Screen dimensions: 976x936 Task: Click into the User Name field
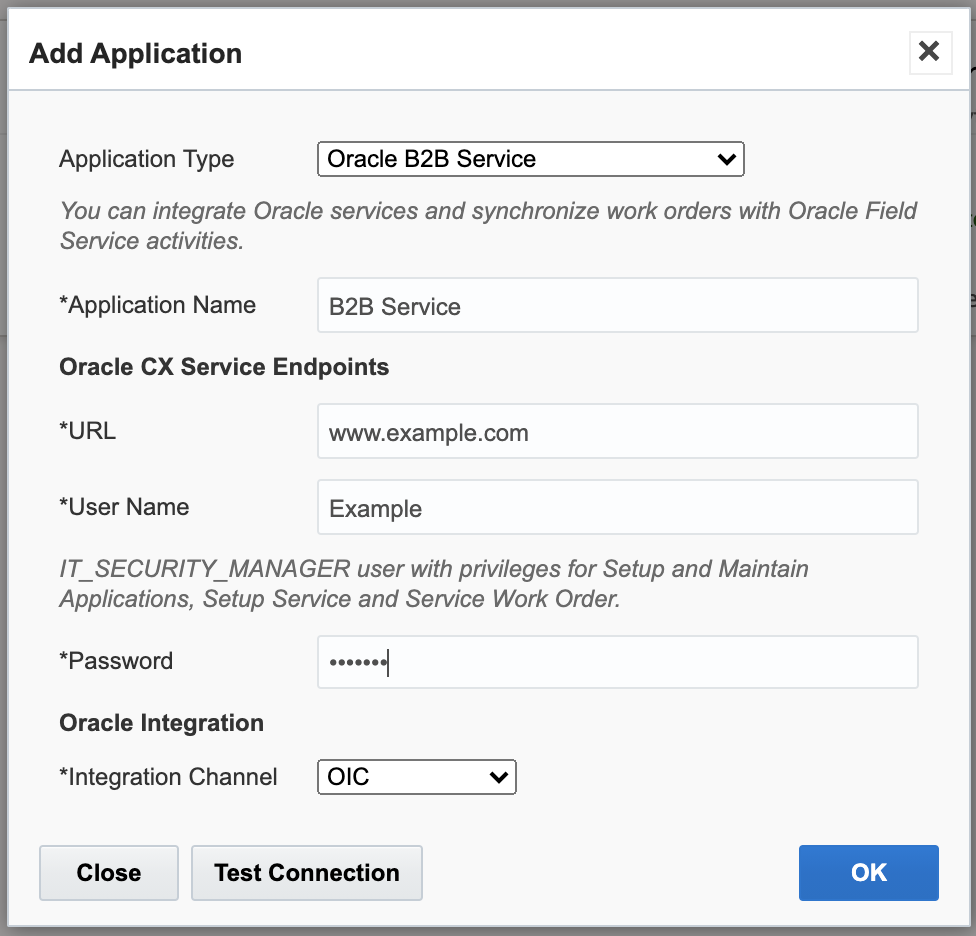point(617,508)
